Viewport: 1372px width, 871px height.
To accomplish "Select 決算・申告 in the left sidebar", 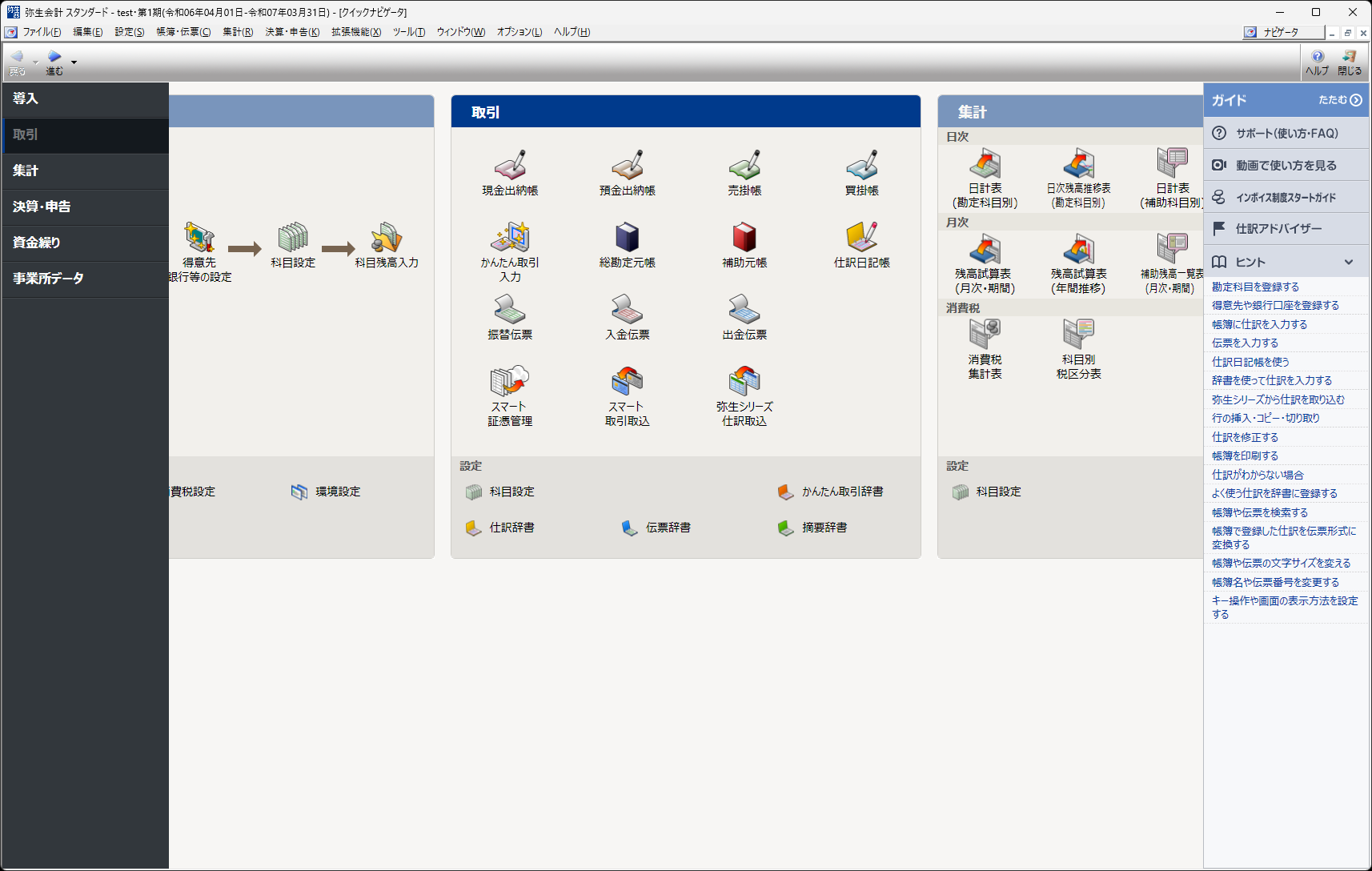I will tap(85, 207).
